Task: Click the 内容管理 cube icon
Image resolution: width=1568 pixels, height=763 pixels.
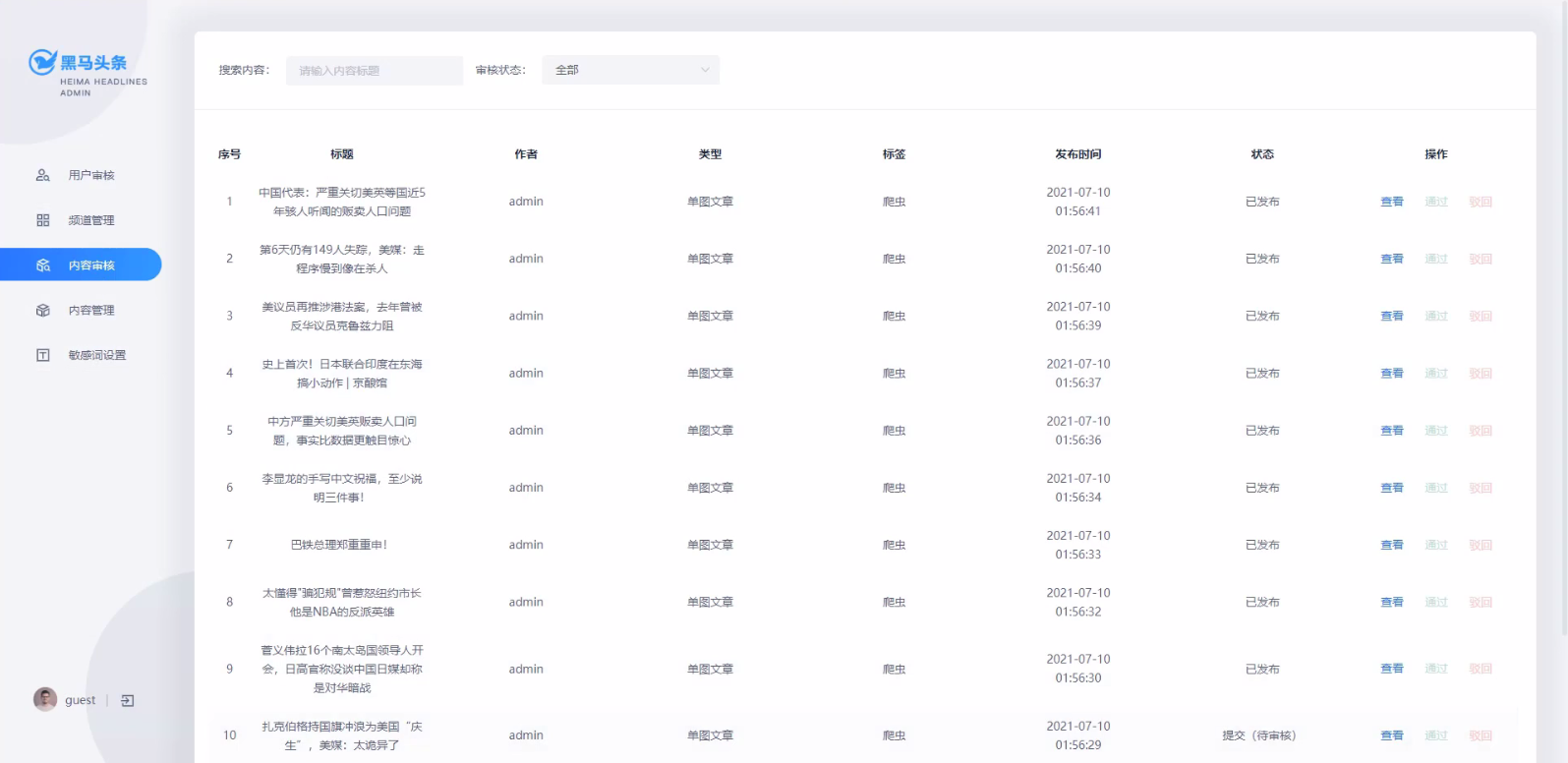Action: [x=42, y=310]
